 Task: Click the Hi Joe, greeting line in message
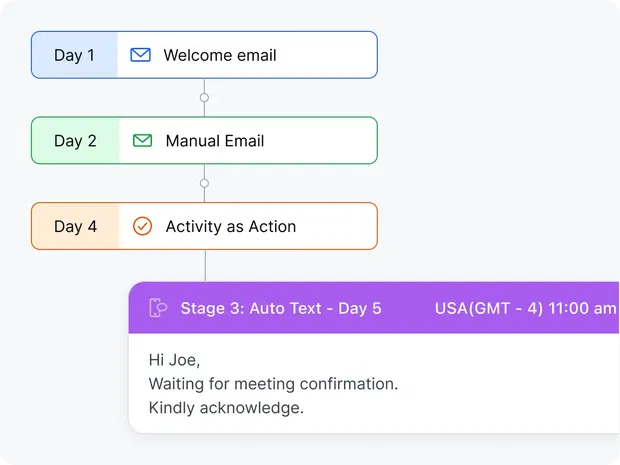click(174, 360)
